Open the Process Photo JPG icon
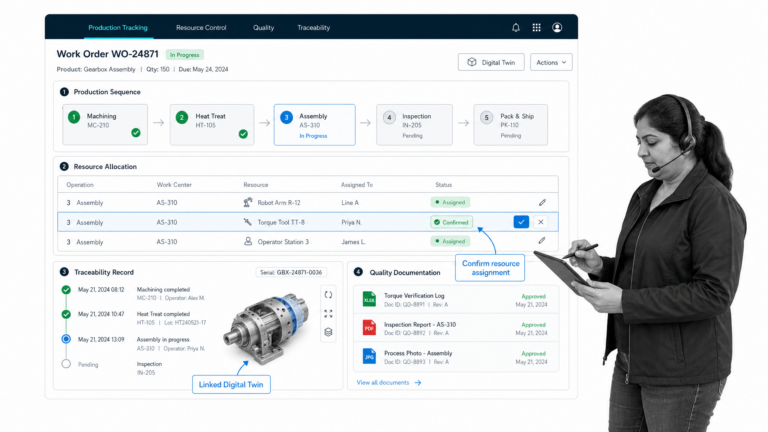 (369, 356)
